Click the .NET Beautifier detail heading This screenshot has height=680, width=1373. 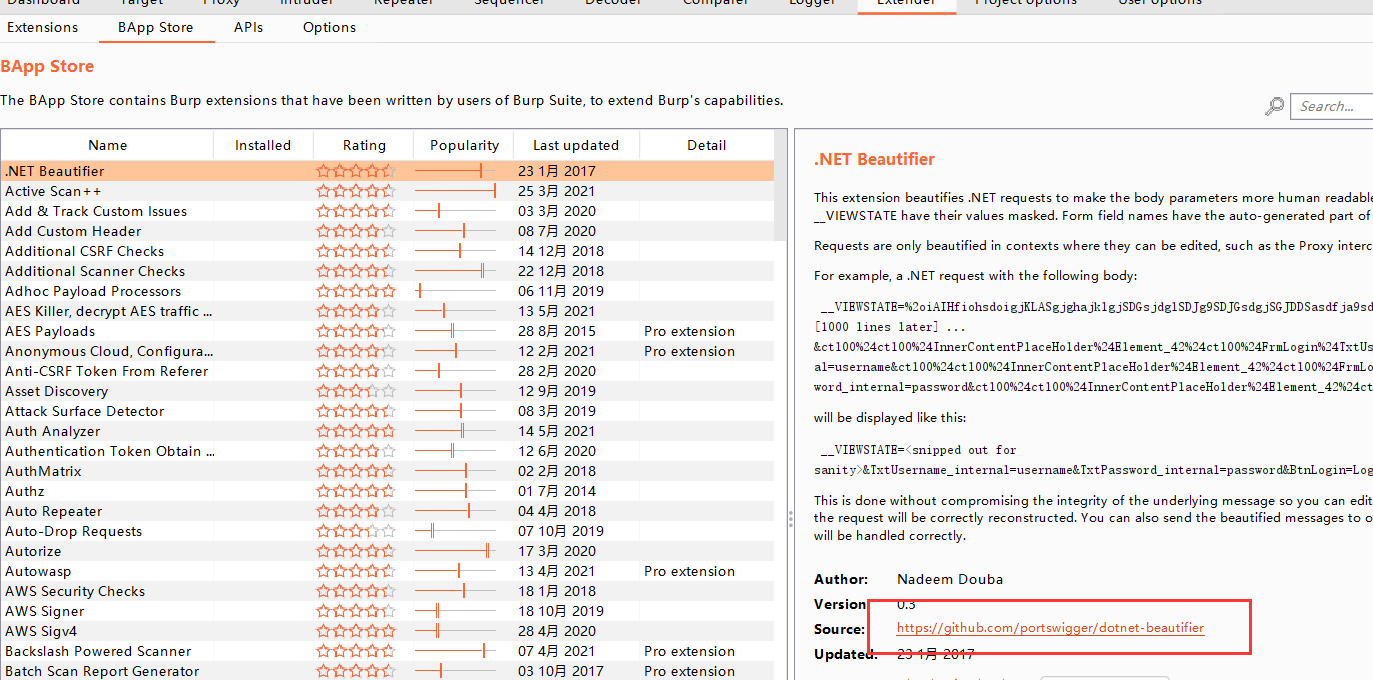point(874,159)
